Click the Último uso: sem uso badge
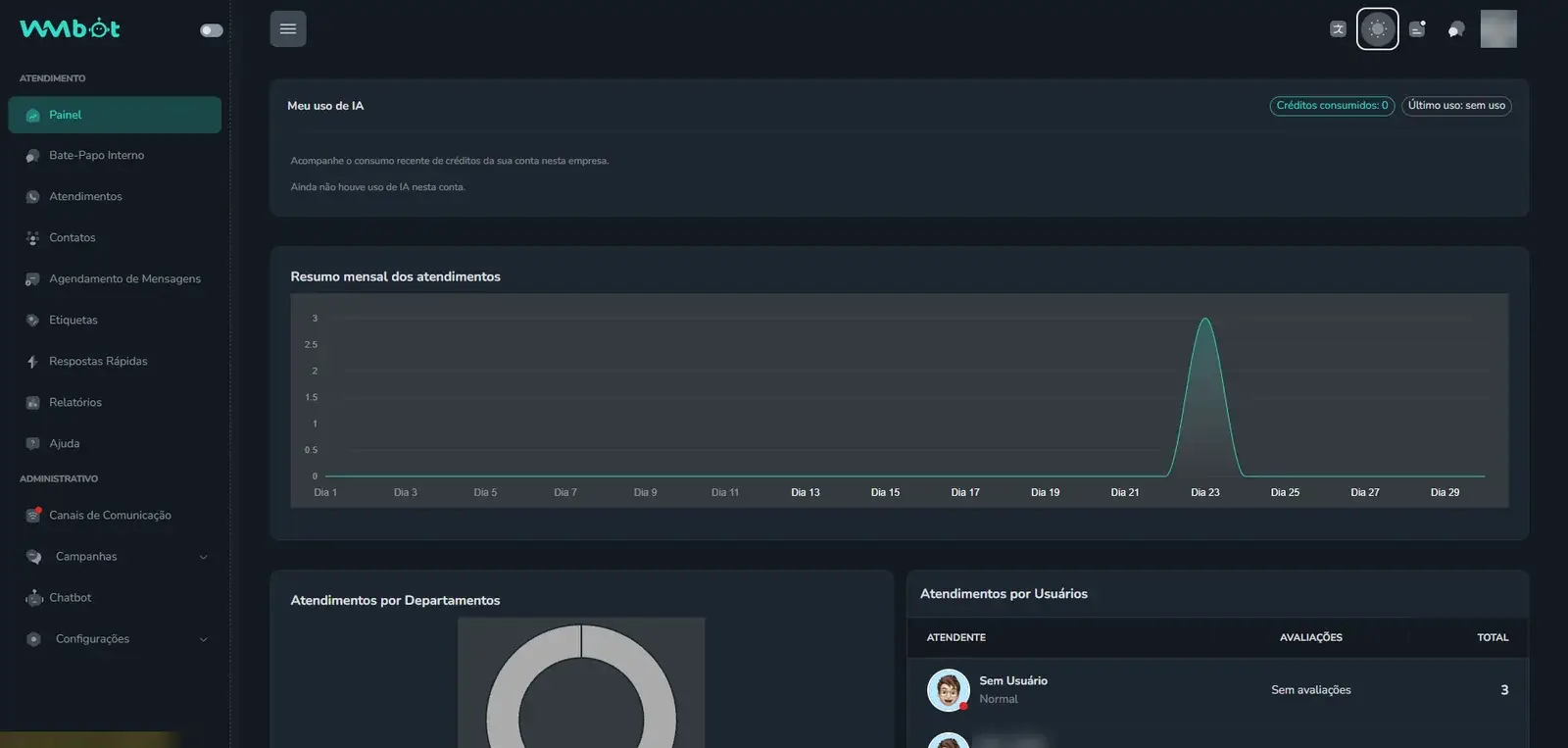The image size is (1568, 748). pyautogui.click(x=1456, y=106)
